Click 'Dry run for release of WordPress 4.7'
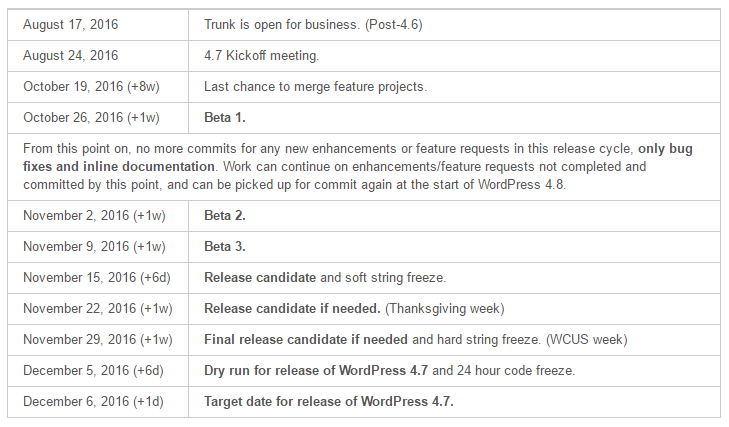The height and width of the screenshot is (427, 729). pyautogui.click(x=316, y=371)
